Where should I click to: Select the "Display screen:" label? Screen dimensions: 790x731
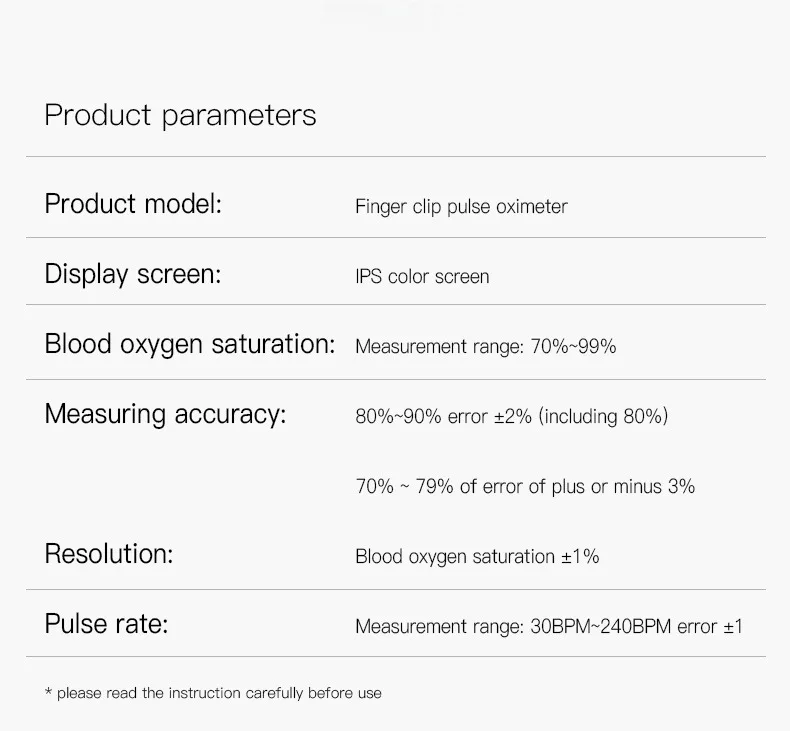click(x=132, y=274)
